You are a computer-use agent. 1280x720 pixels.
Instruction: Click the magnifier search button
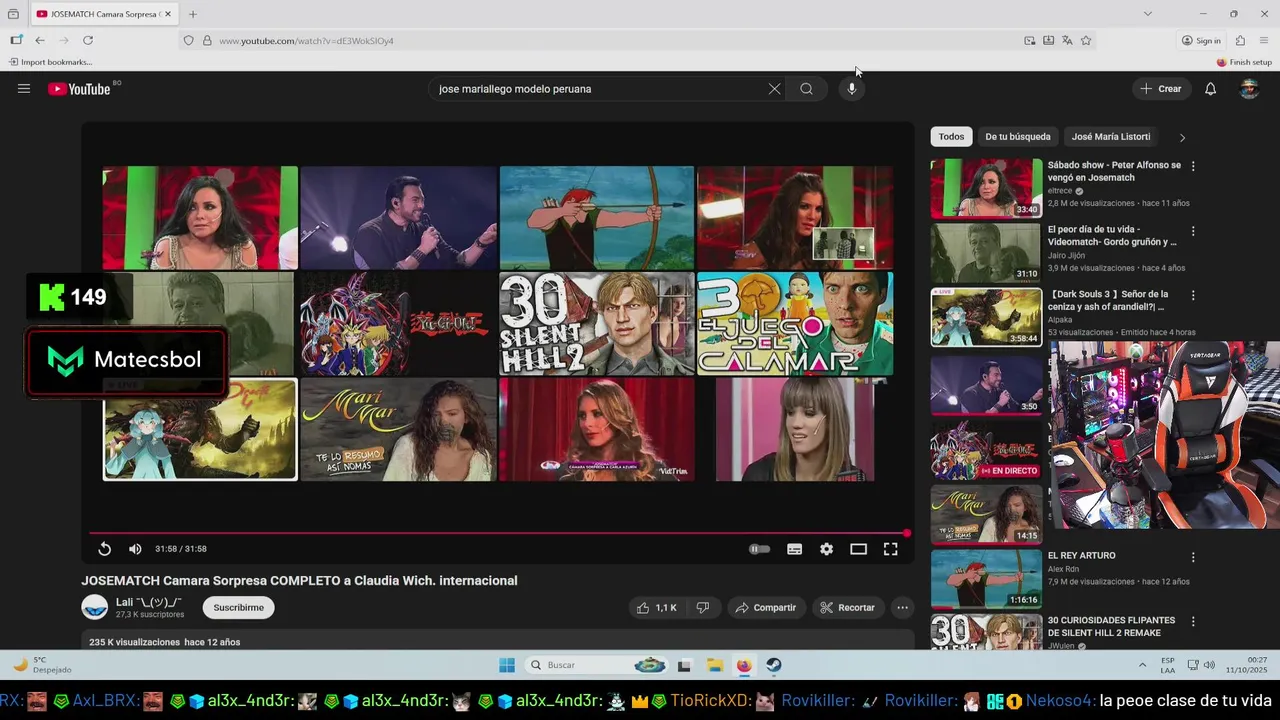[806, 89]
